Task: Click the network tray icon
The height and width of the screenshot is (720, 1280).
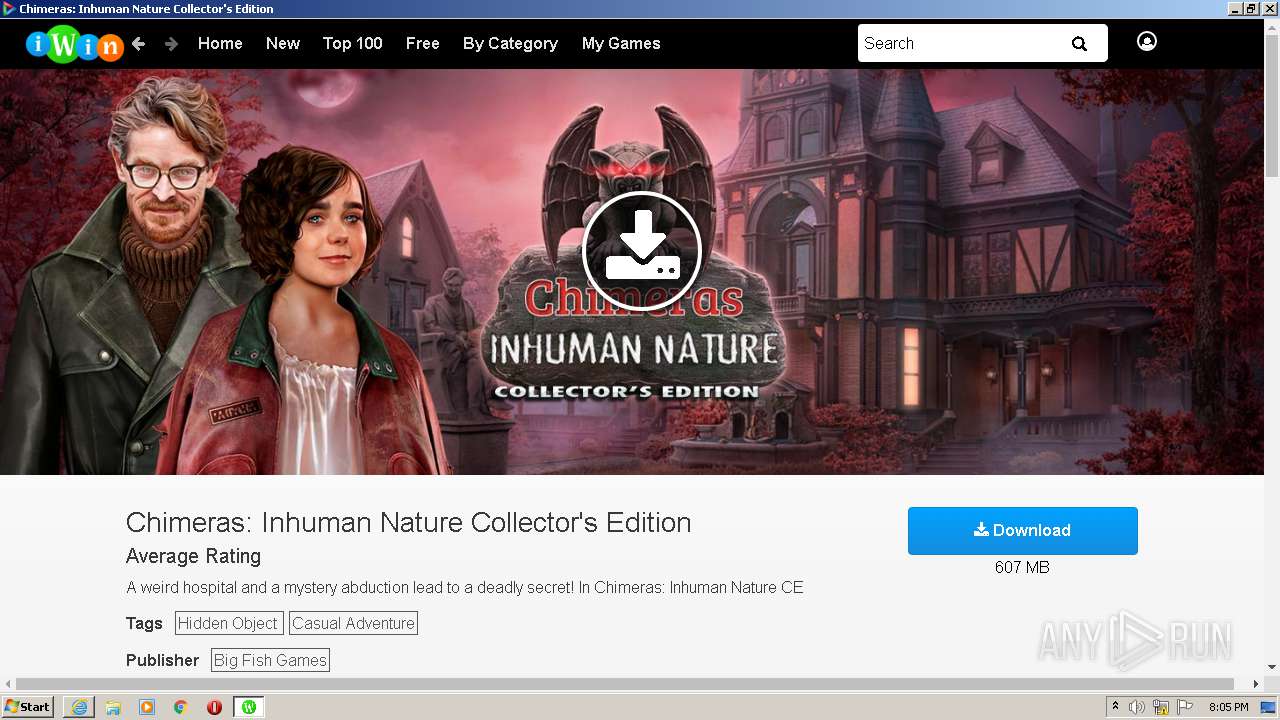Action: 1161,707
